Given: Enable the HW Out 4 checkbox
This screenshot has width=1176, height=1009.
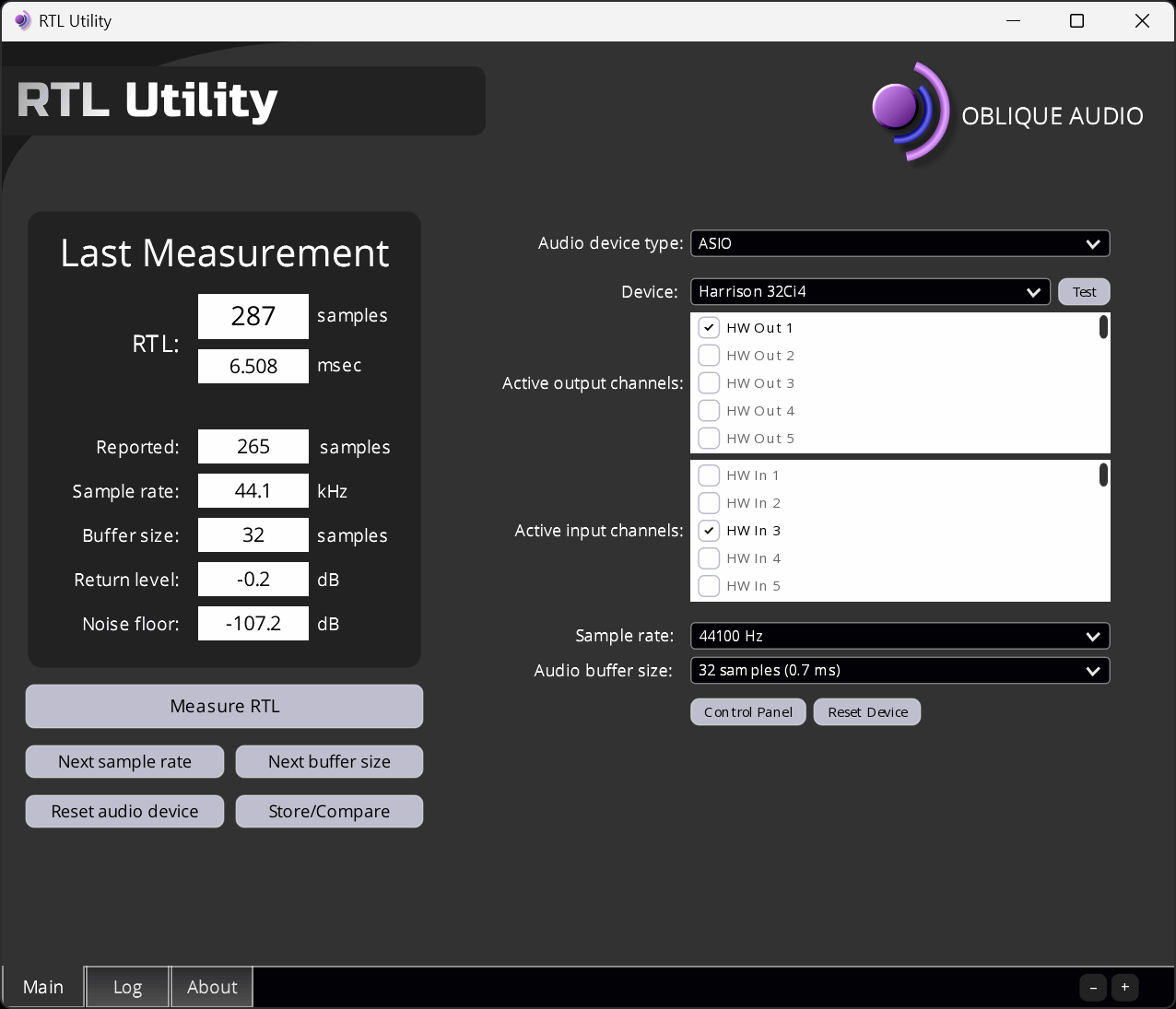Looking at the screenshot, I should [709, 410].
